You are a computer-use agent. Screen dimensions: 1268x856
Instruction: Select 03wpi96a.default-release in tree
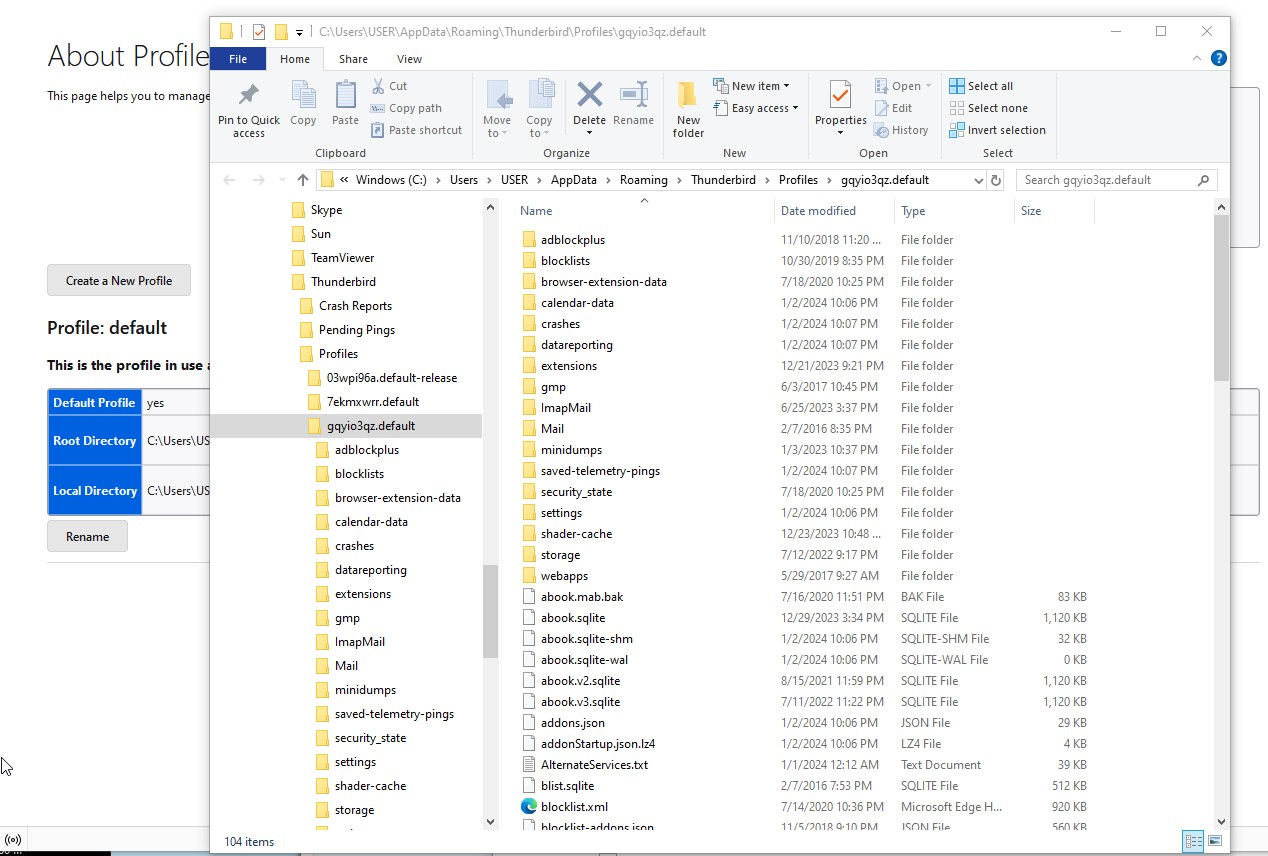(x=391, y=378)
